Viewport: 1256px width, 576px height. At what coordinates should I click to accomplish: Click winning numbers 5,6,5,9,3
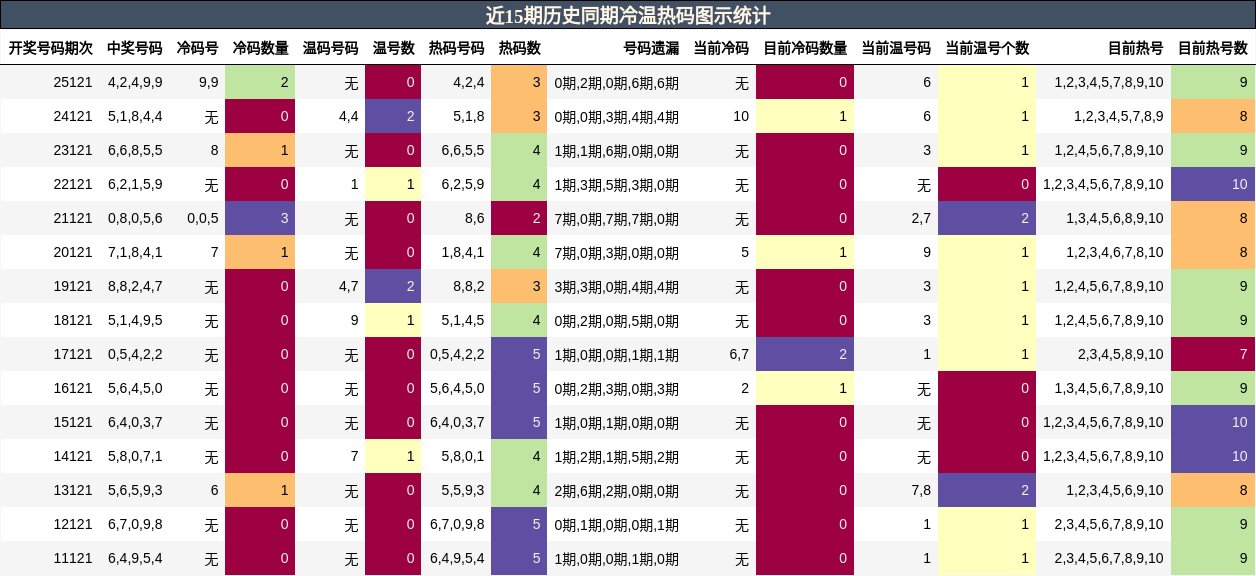pos(135,490)
